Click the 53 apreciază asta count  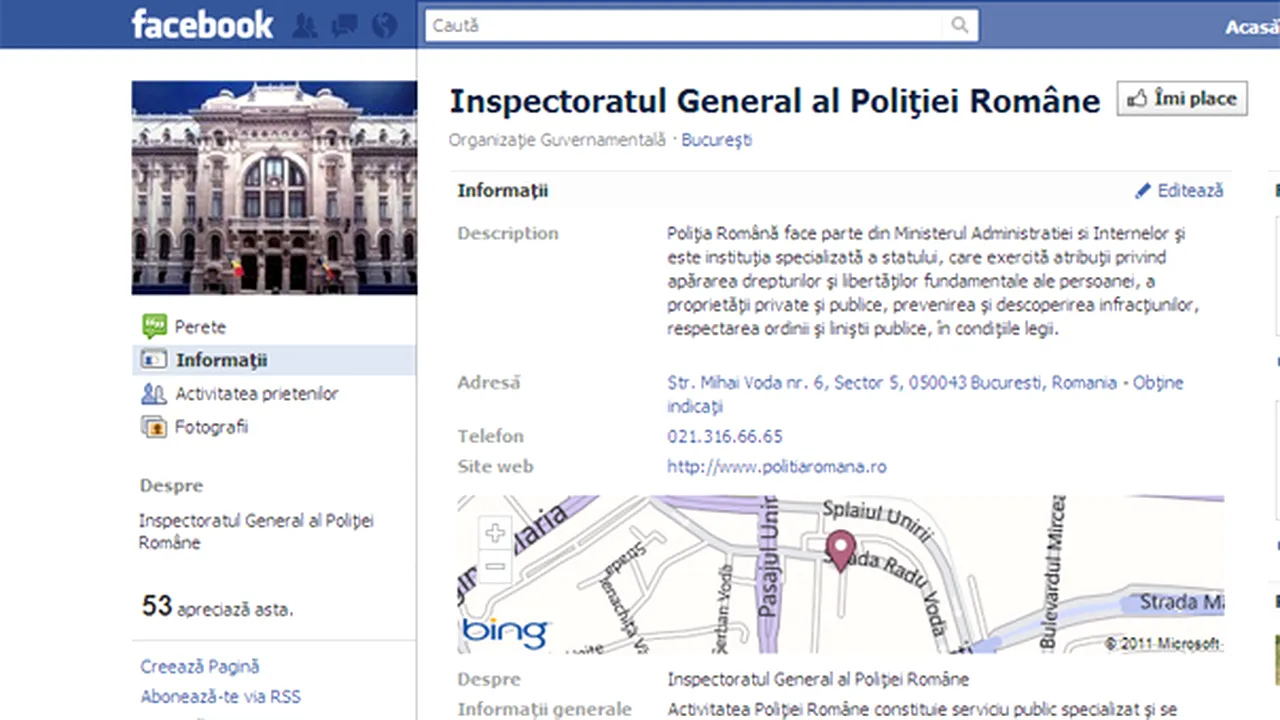coord(217,606)
